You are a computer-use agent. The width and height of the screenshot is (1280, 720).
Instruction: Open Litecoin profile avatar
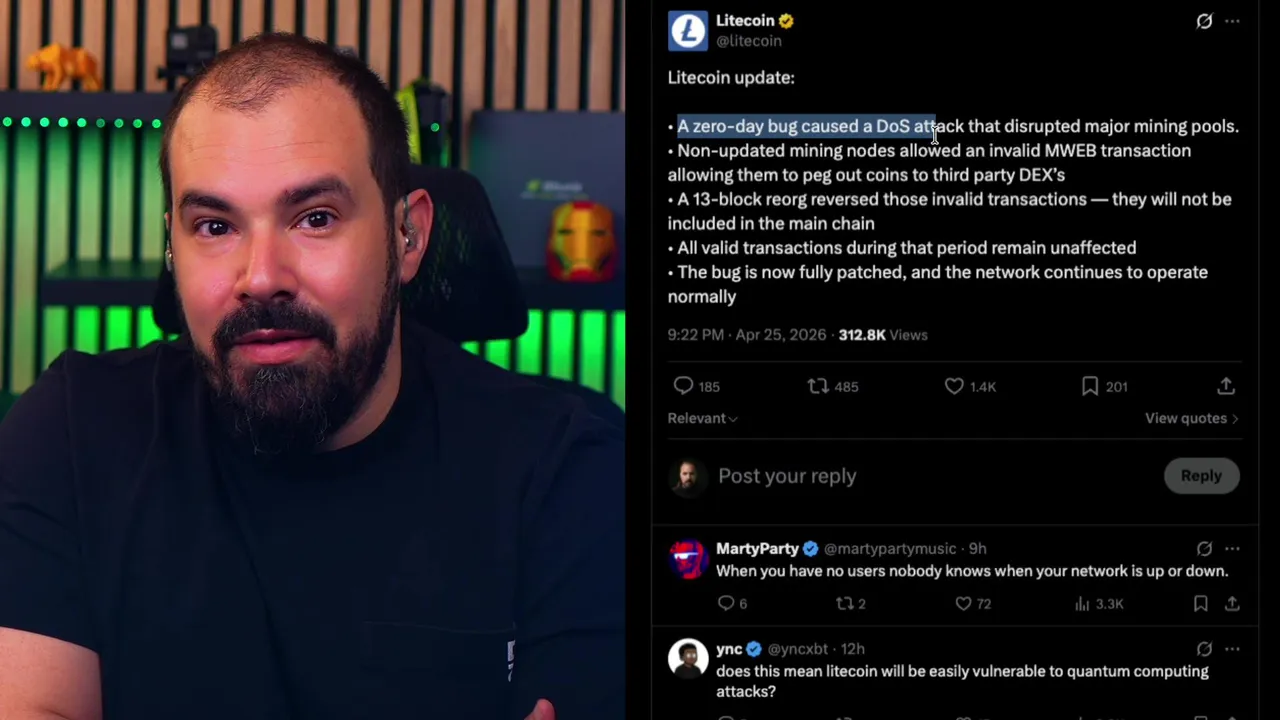click(687, 31)
